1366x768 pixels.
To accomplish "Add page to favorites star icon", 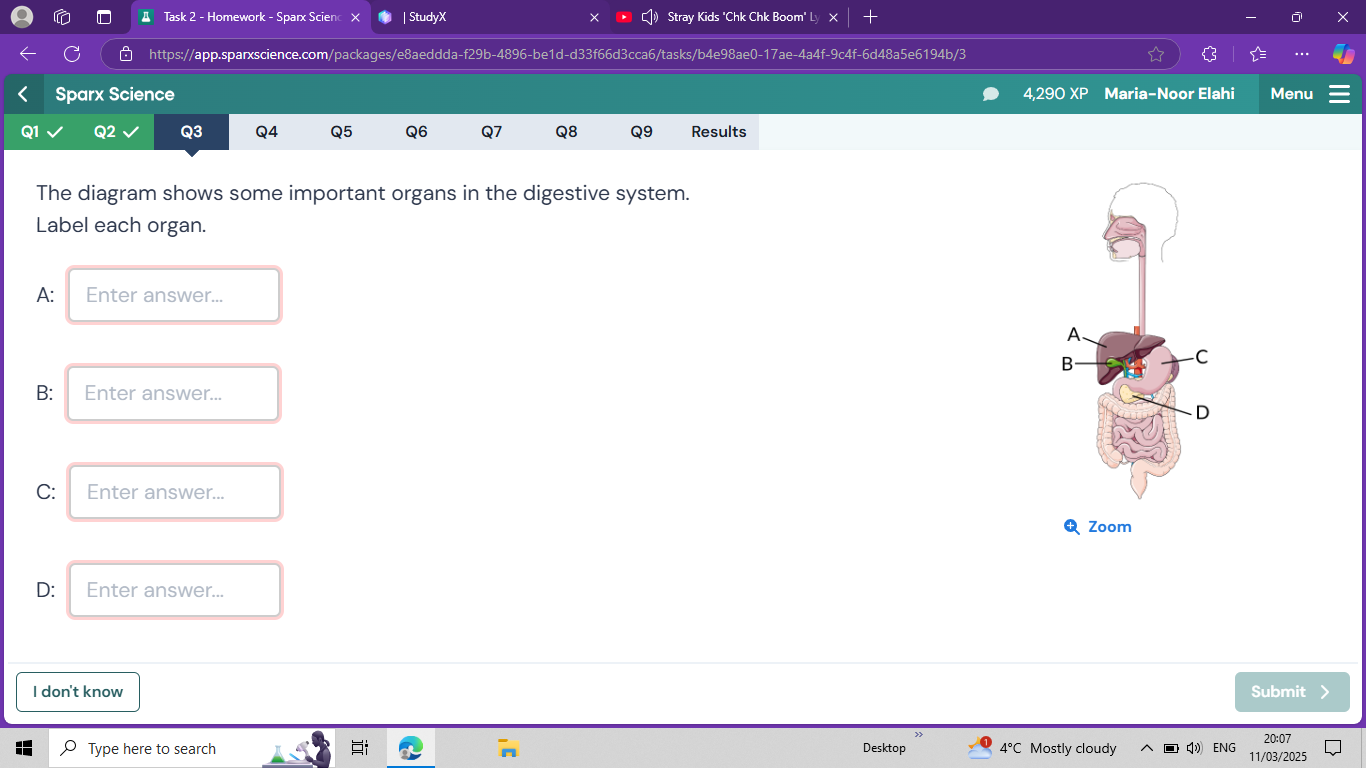I will tap(1156, 54).
